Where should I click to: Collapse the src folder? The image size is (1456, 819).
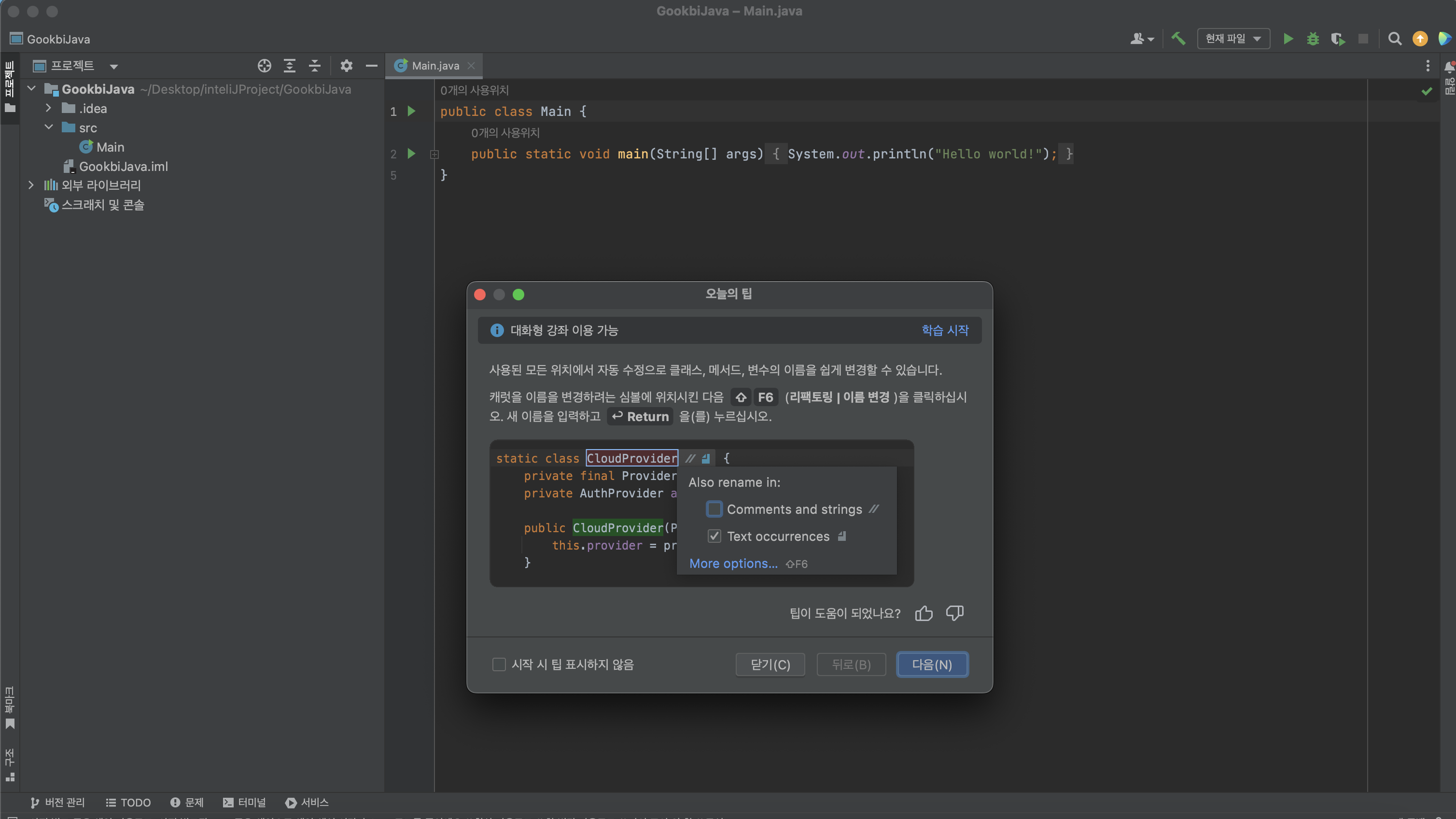click(49, 127)
